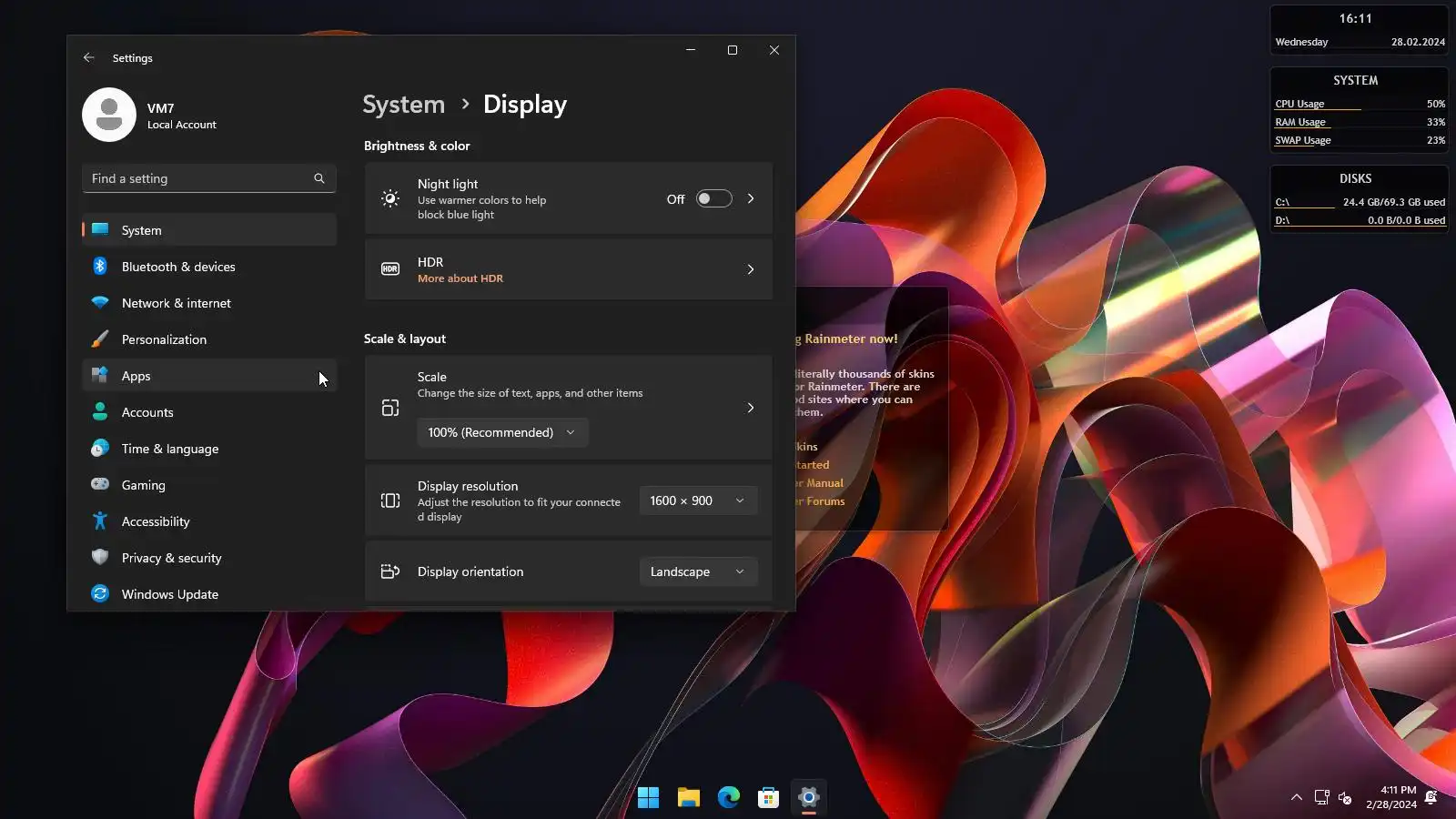Click the VM7 user avatar picture
This screenshot has width=1456, height=819.
(x=109, y=115)
